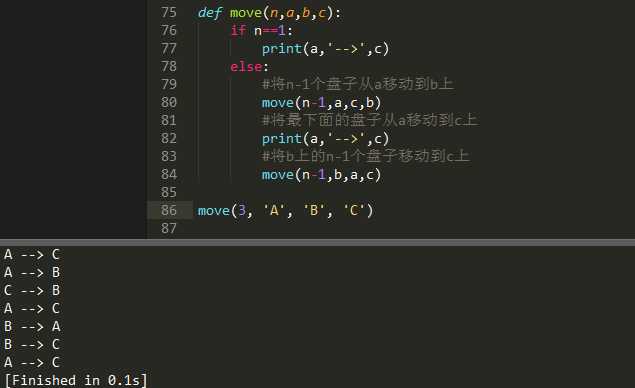This screenshot has height=388, width=635.
Task: Click line number 84 in the gutter
Action: pyautogui.click(x=169, y=175)
